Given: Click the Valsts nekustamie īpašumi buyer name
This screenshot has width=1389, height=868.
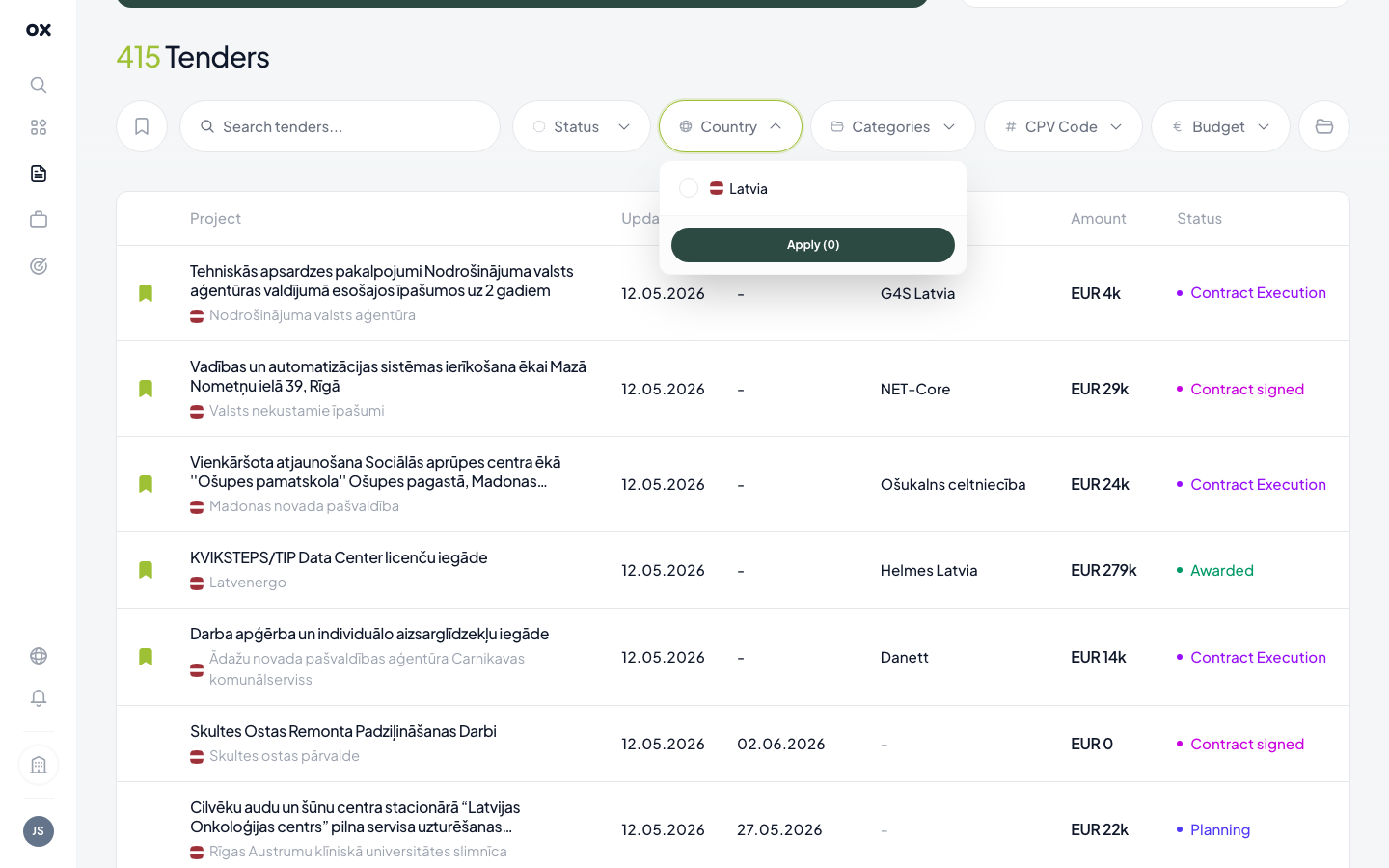Looking at the screenshot, I should coord(297,411).
